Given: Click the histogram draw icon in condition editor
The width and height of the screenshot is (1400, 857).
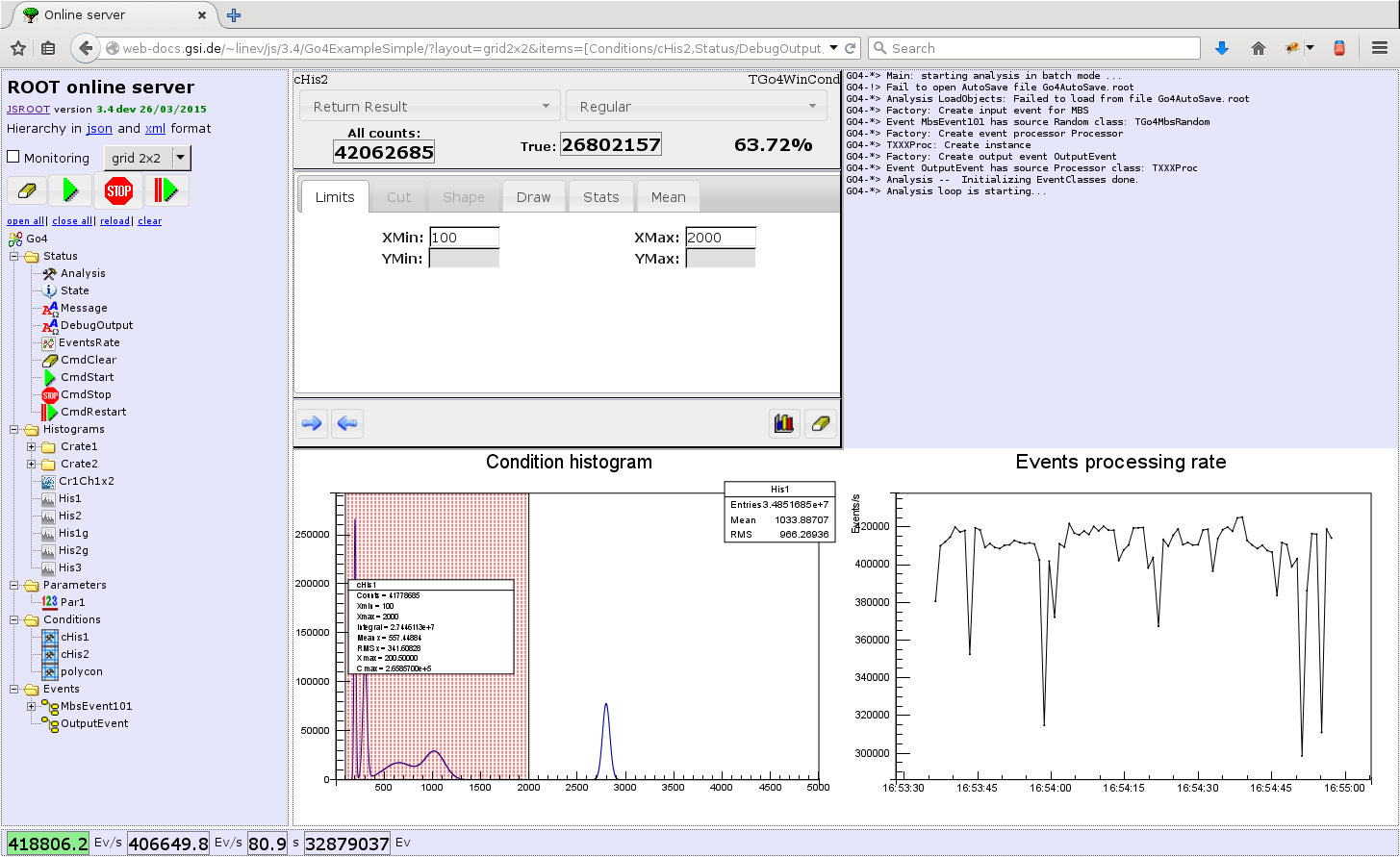Looking at the screenshot, I should click(x=785, y=423).
